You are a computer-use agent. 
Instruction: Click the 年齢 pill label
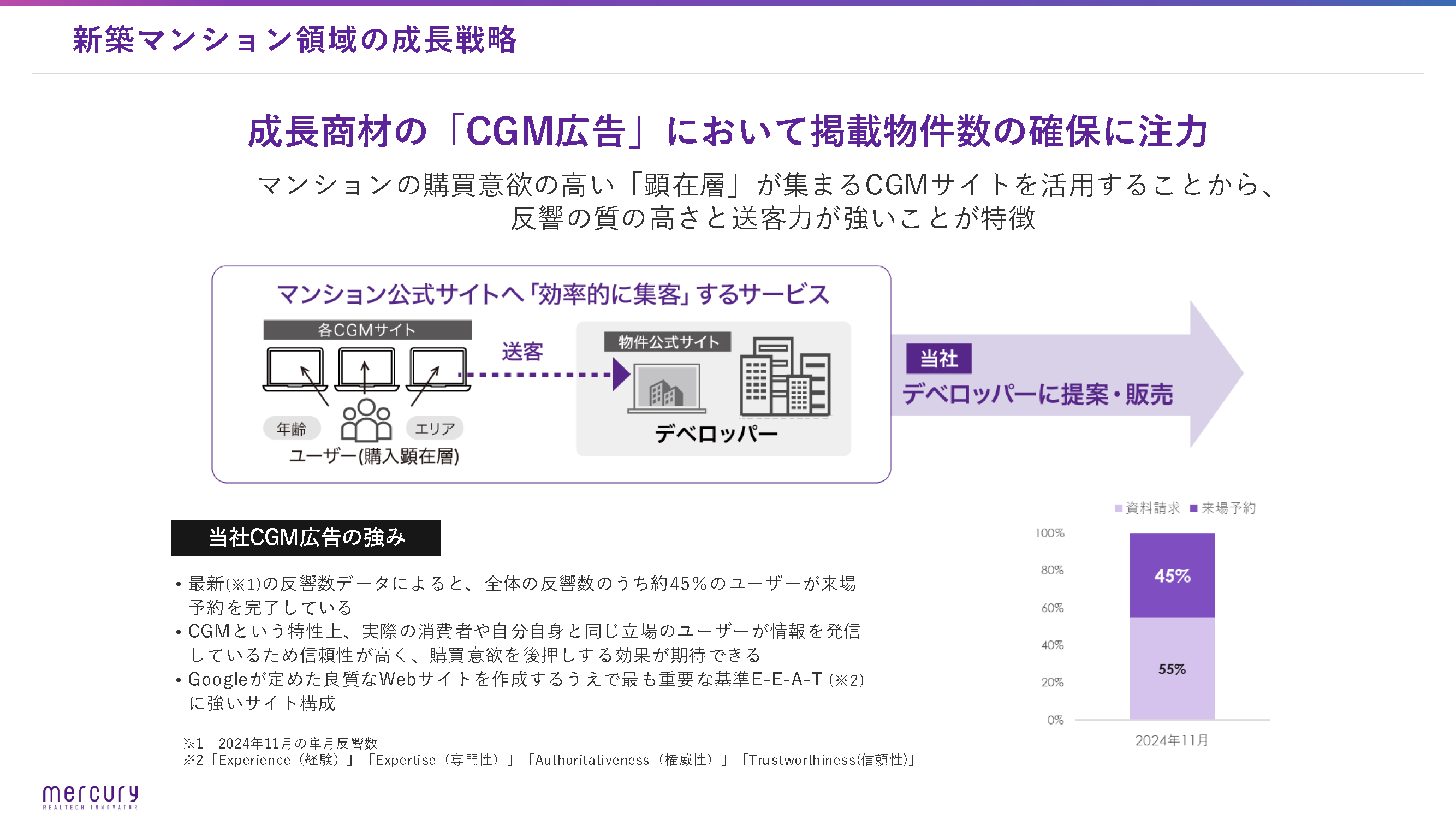coord(292,429)
